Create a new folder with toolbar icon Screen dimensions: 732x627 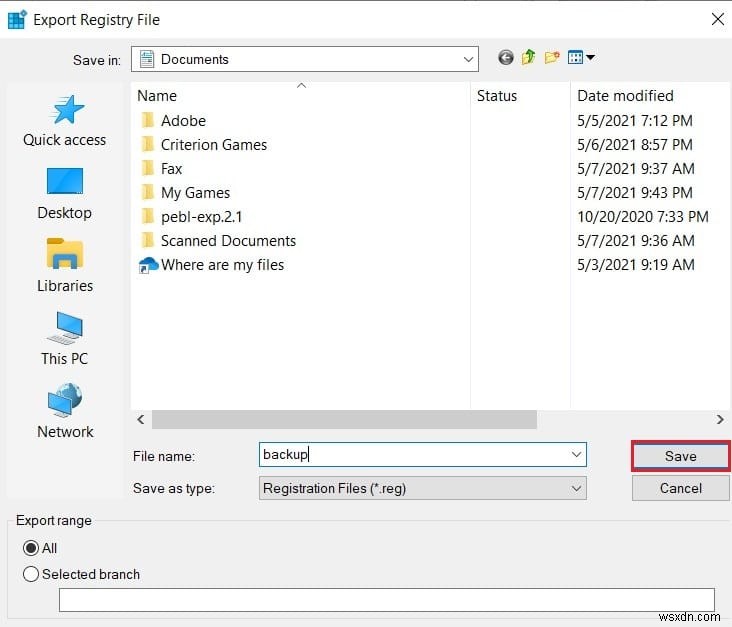pos(552,57)
